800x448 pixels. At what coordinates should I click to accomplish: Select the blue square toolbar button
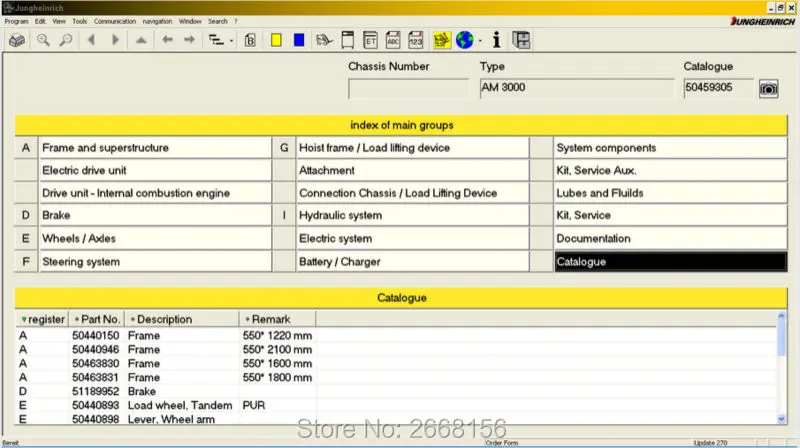pos(299,40)
